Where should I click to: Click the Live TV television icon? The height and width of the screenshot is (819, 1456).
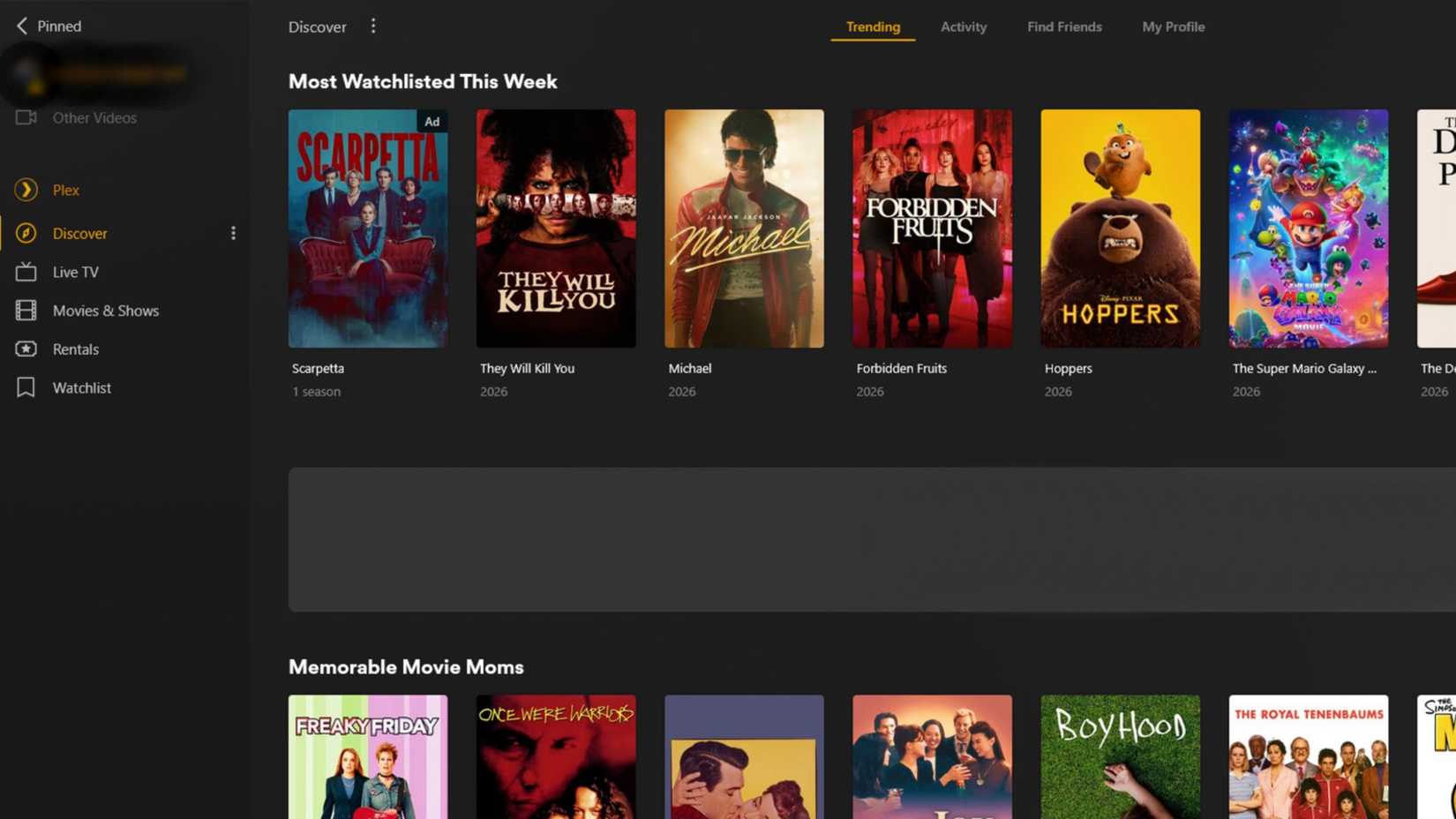26,272
